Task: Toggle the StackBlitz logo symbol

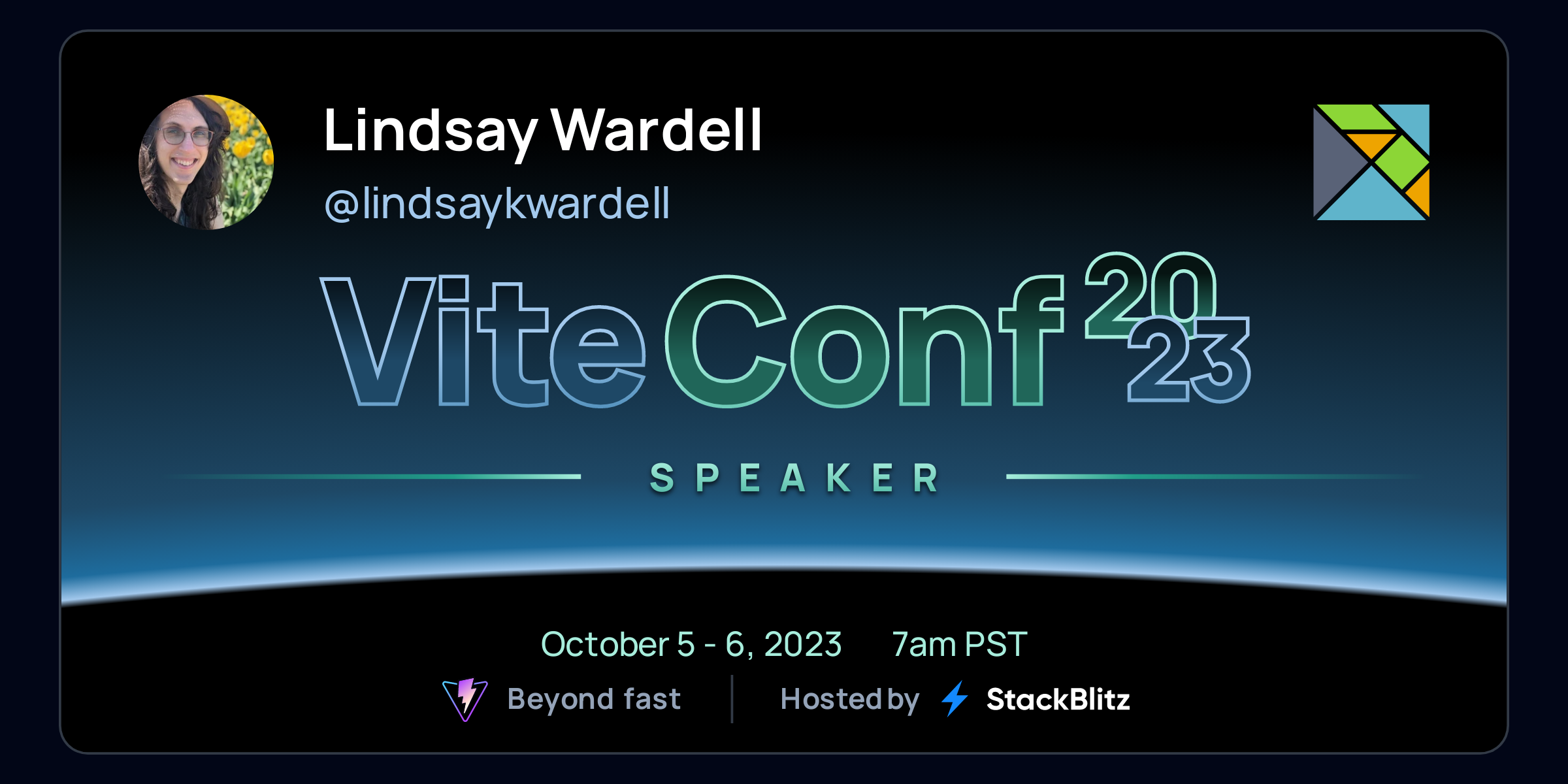Action: 955,713
